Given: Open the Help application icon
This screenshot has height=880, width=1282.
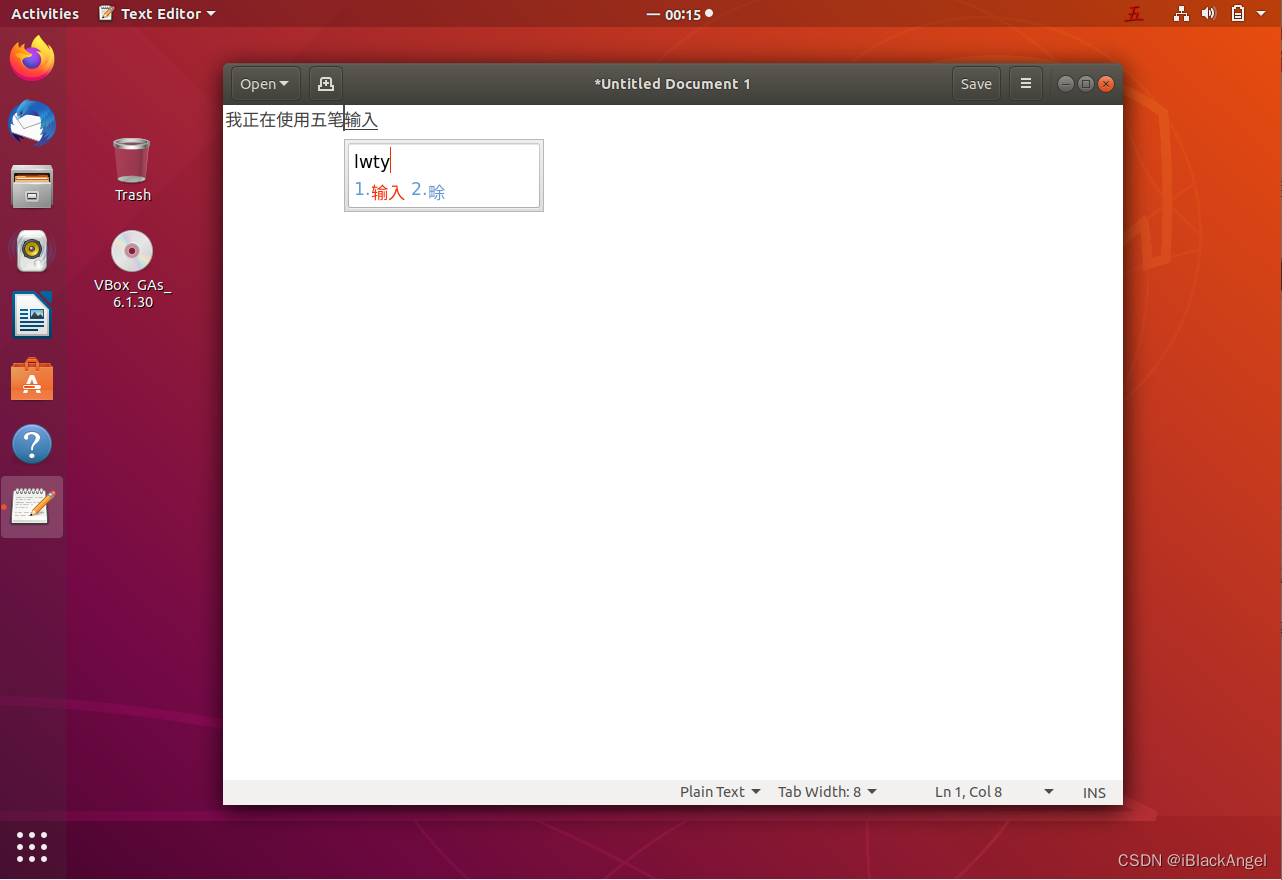Looking at the screenshot, I should [x=31, y=443].
